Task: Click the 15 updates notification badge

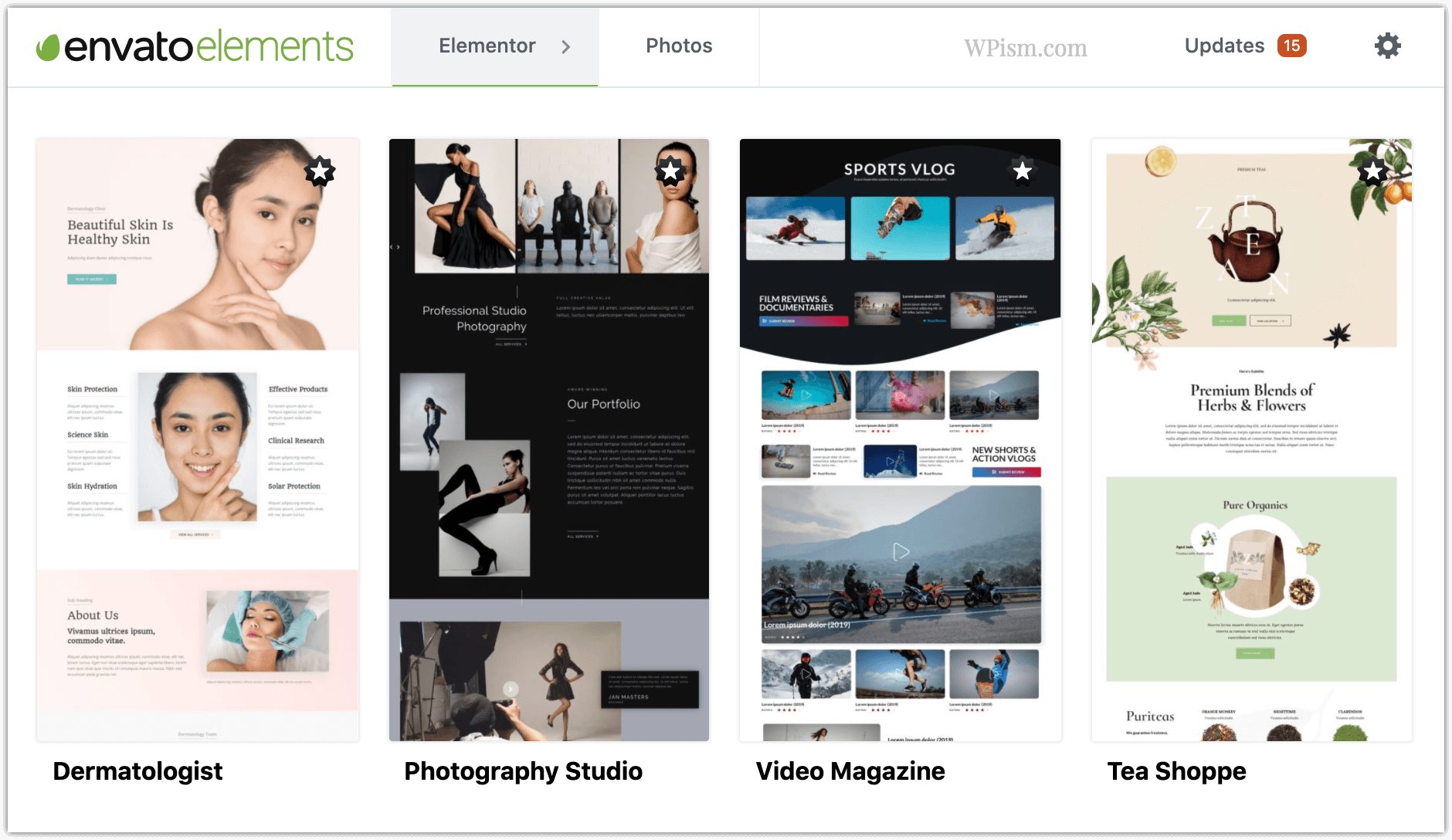Action: [1291, 46]
